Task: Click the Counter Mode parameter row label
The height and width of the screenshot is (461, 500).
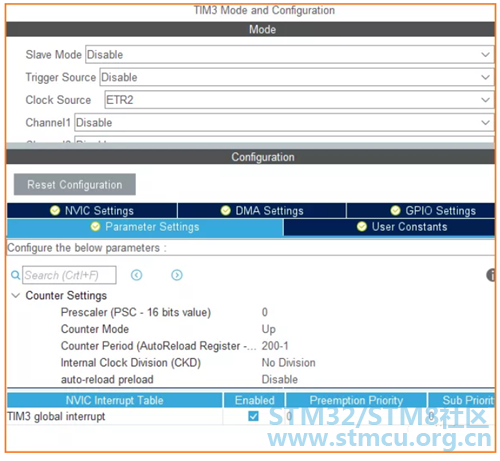Action: point(95,329)
